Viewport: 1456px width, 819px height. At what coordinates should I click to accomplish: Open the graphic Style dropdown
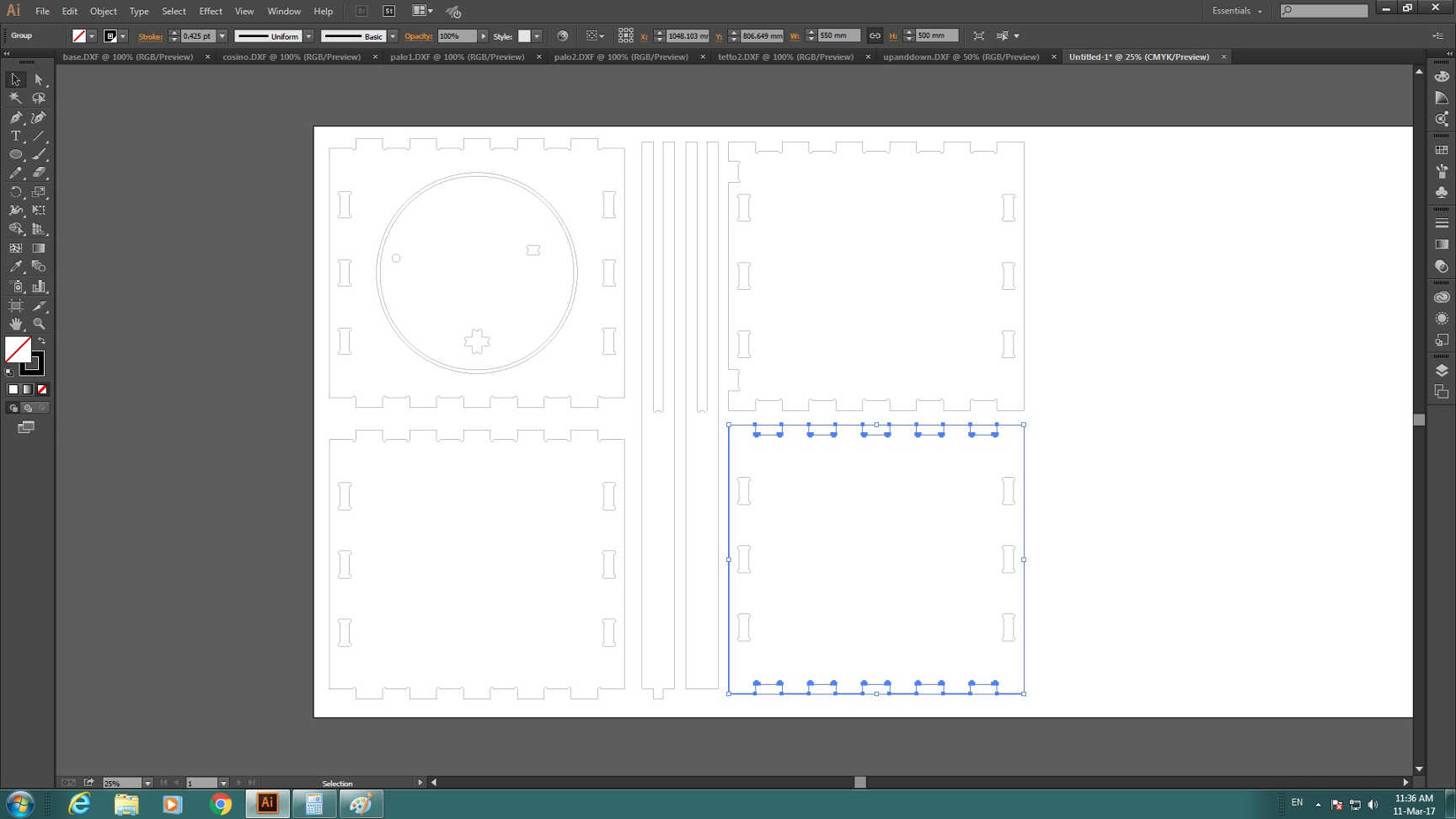(537, 36)
